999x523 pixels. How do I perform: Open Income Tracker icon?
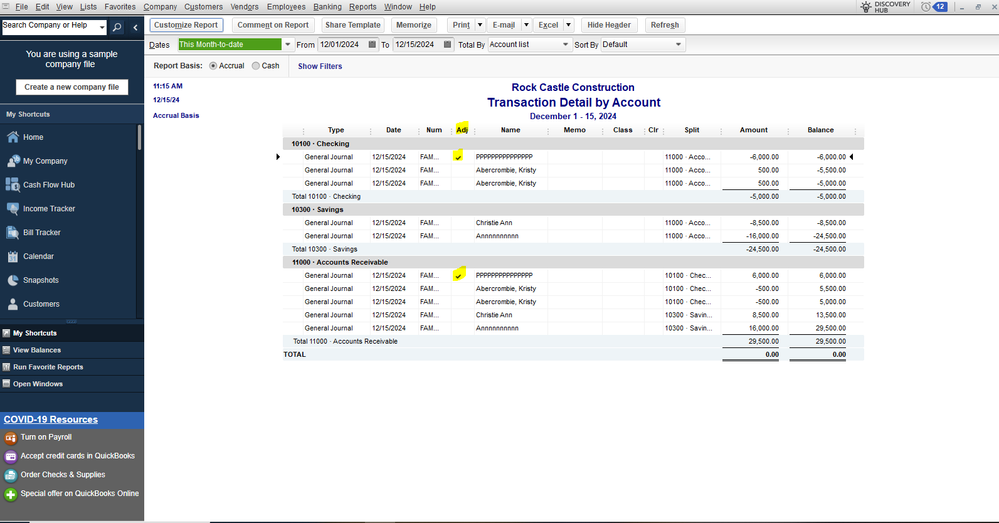(13, 208)
